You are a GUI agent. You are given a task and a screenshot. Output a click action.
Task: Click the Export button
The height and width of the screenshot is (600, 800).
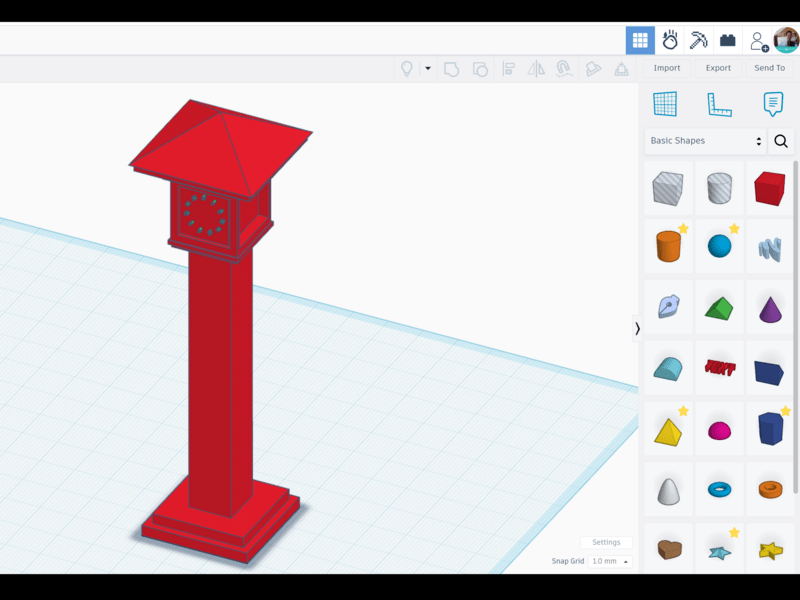718,68
